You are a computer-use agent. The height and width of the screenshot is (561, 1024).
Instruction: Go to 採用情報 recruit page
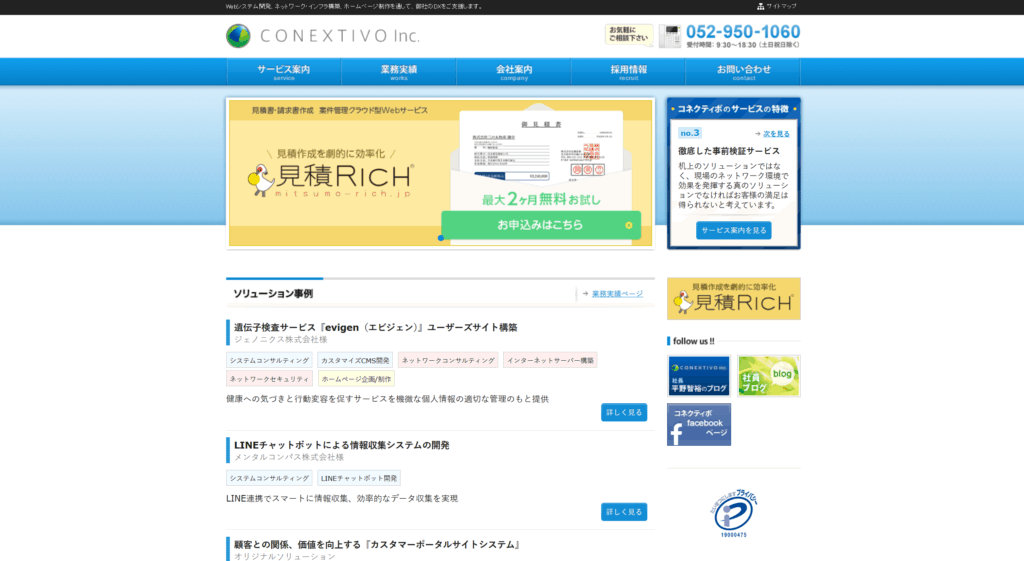coord(628,72)
